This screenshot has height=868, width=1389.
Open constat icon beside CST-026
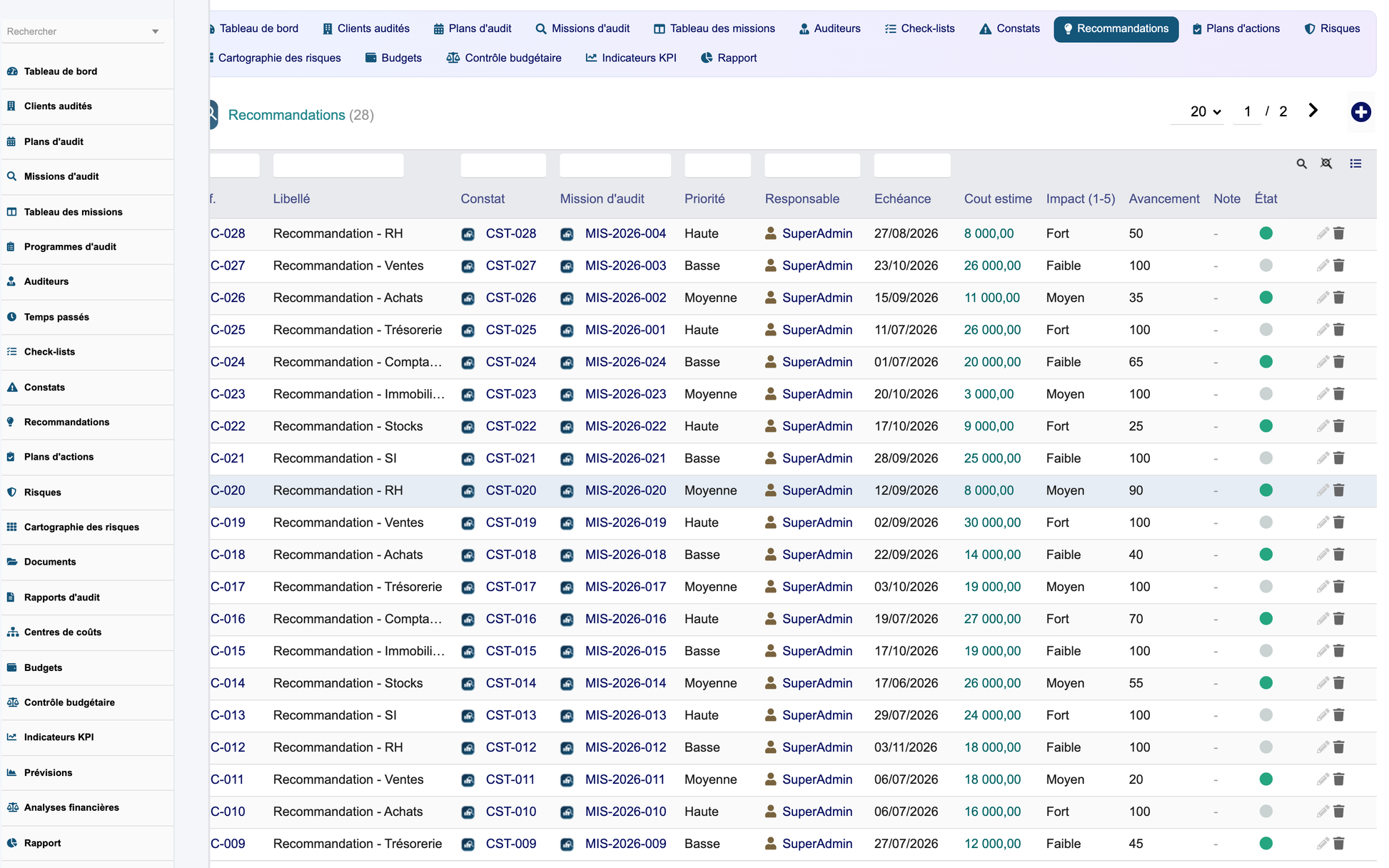pos(468,298)
